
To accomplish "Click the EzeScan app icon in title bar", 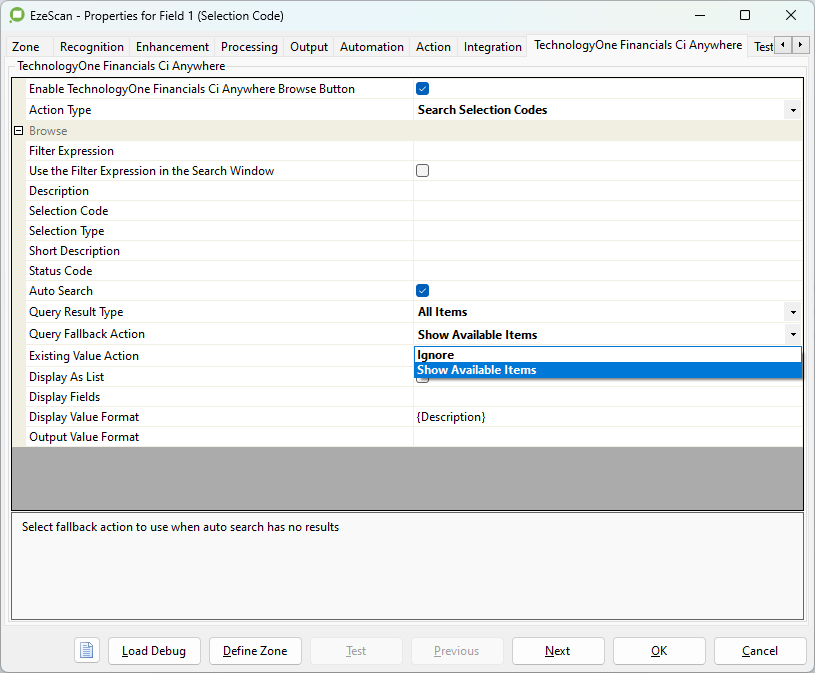I will tap(16, 16).
